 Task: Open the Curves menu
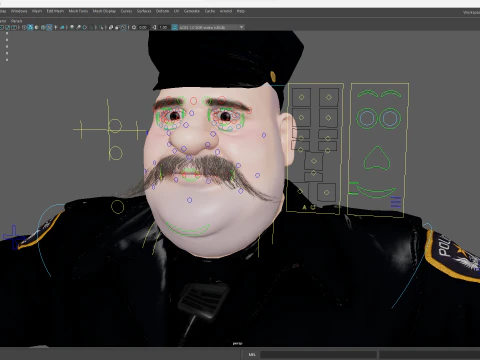click(126, 11)
